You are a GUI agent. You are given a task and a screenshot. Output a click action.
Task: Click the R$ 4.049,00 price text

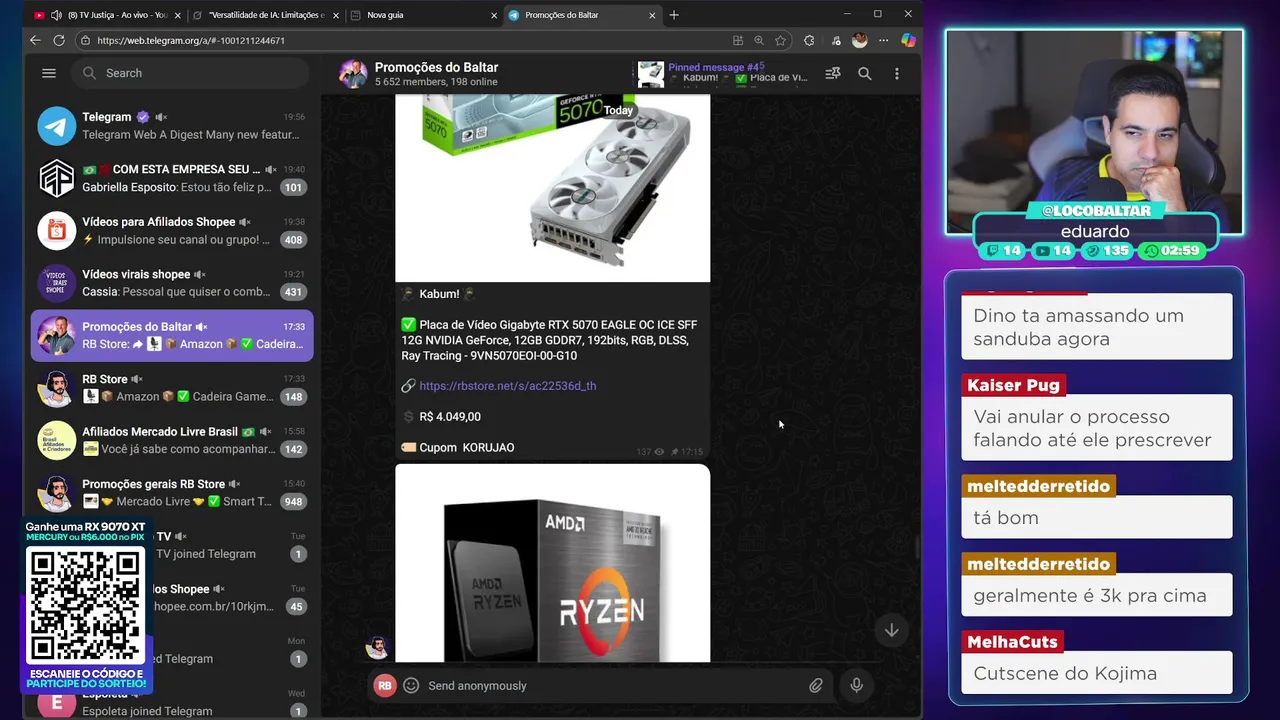click(450, 417)
